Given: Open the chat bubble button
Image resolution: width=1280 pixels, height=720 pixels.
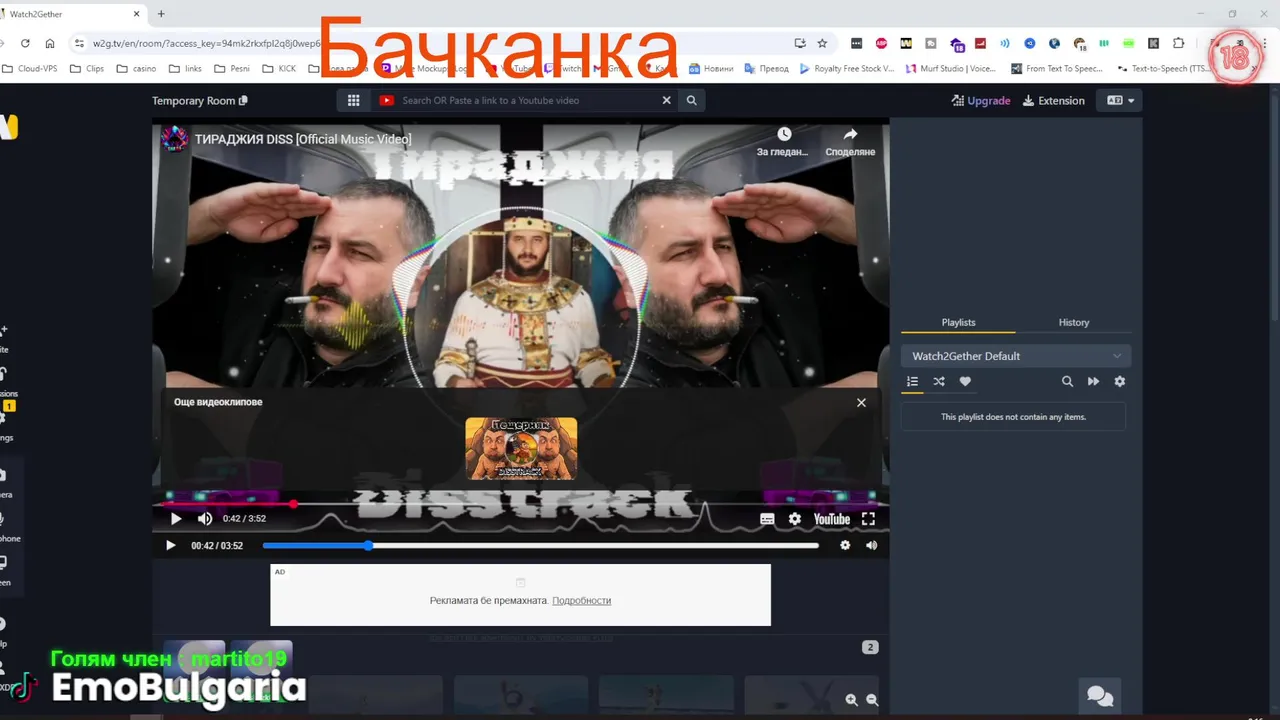Looking at the screenshot, I should (1100, 696).
